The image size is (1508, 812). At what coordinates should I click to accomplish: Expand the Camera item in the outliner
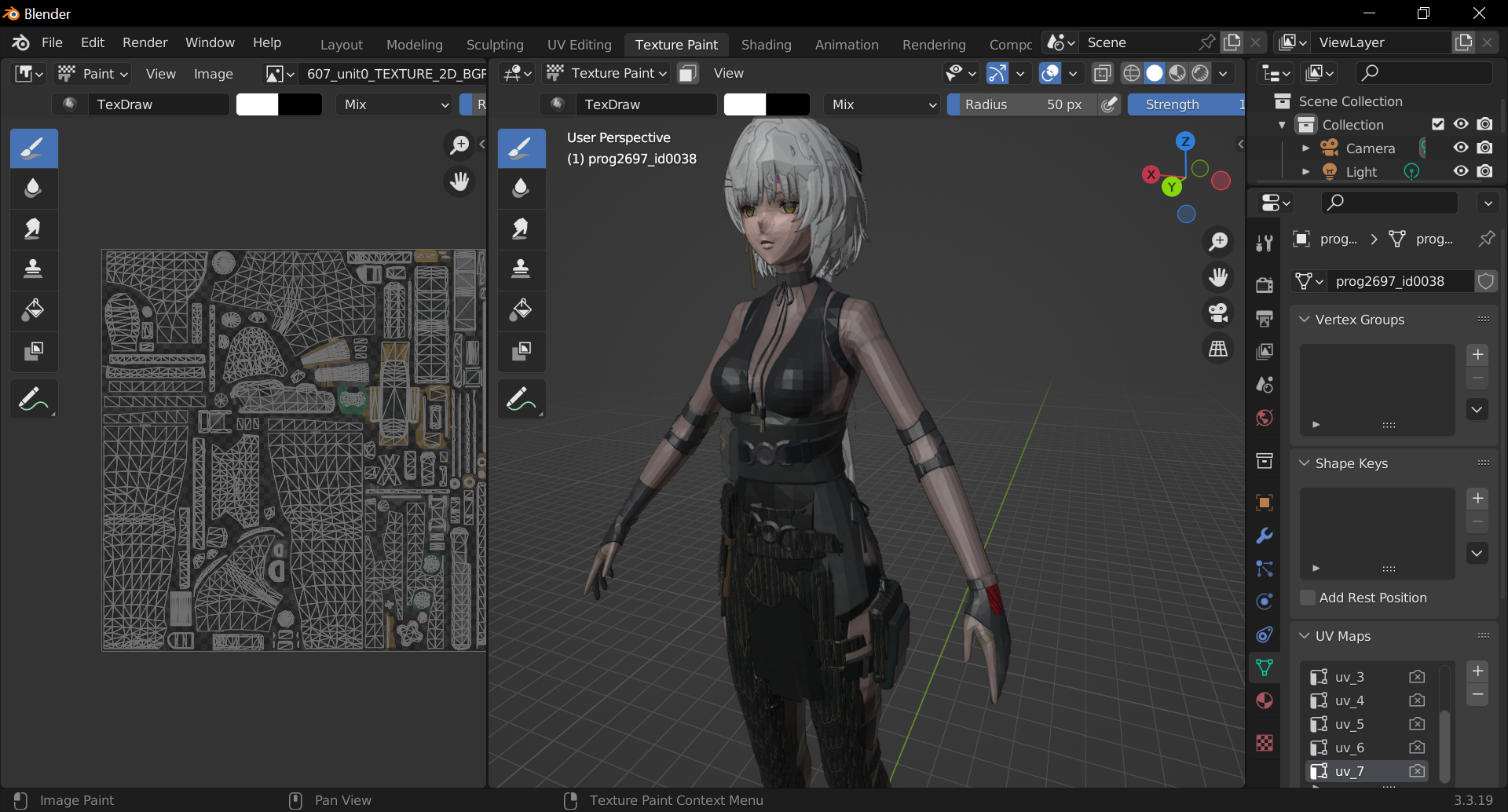coord(1305,148)
